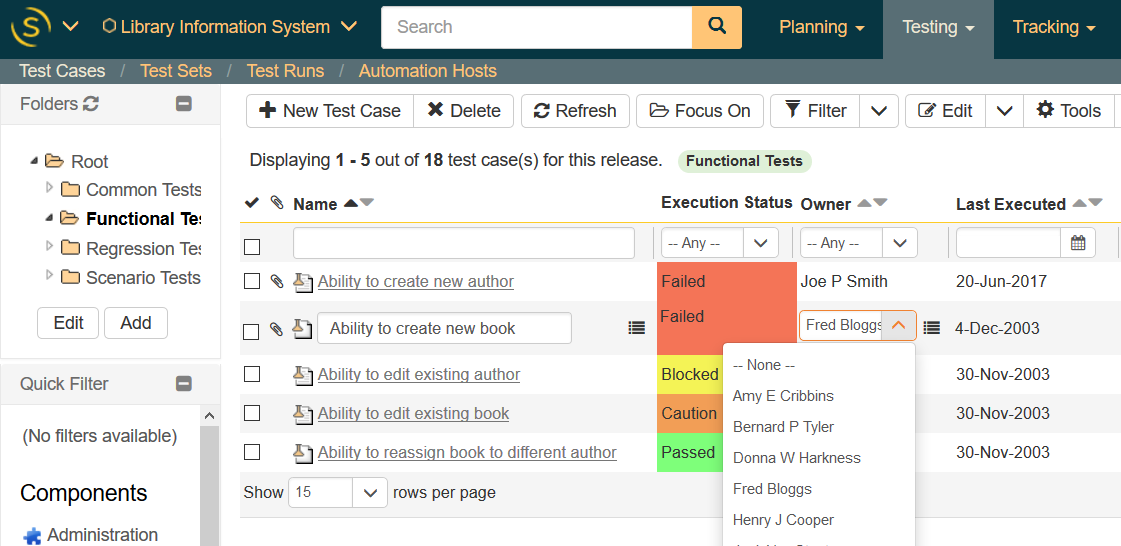1121x546 pixels.
Task: Check the box for 'Ability to edit existing author'
Action: pyautogui.click(x=252, y=374)
